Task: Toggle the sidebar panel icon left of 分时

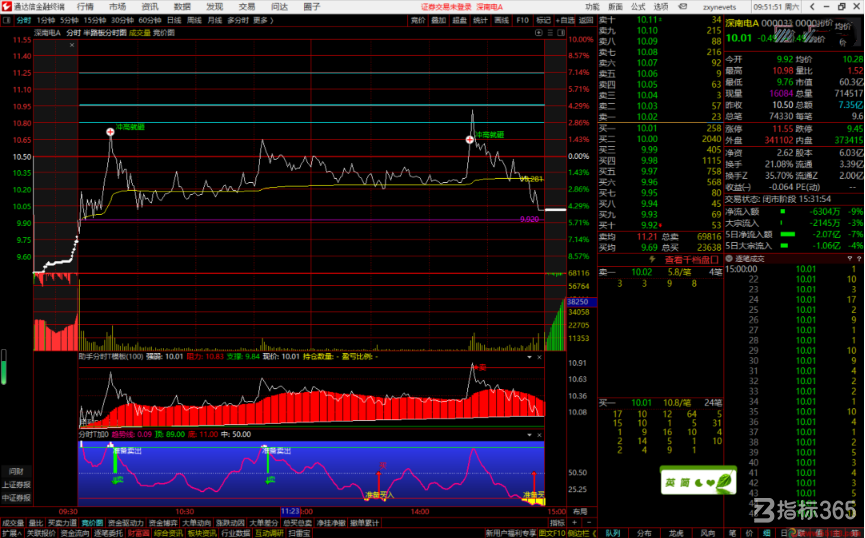Action: [x=7, y=20]
